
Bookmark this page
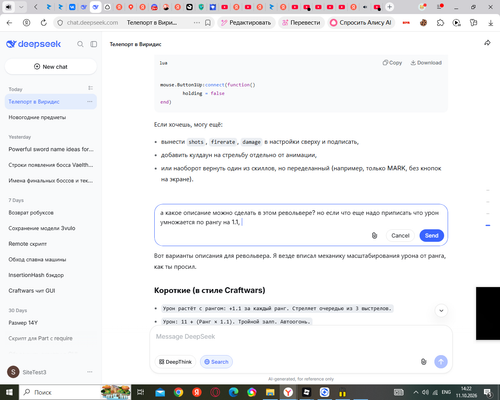click(208, 23)
